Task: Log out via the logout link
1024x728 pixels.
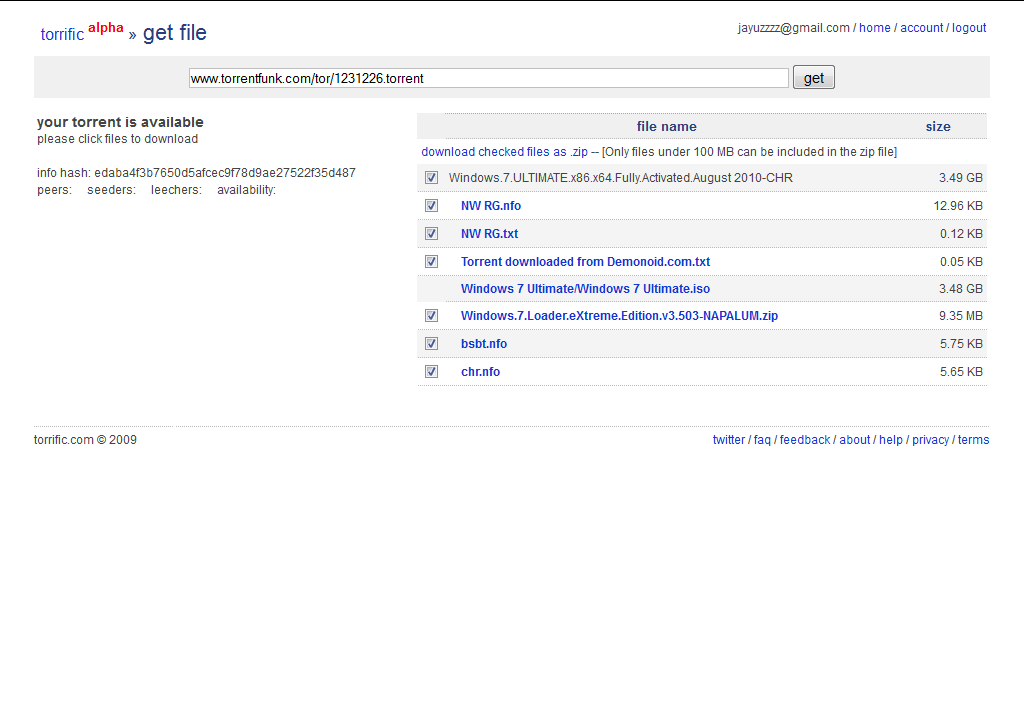Action: coord(969,28)
